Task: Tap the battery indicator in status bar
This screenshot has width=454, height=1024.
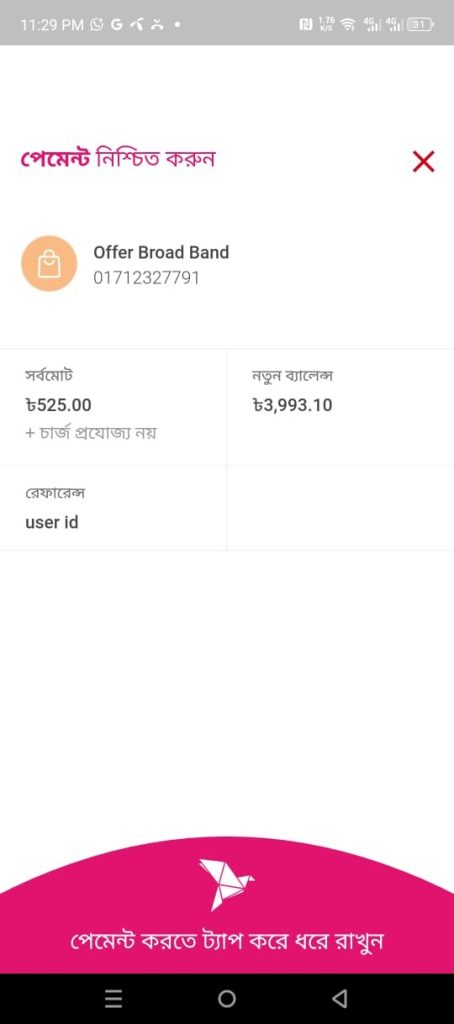Action: click(x=420, y=25)
